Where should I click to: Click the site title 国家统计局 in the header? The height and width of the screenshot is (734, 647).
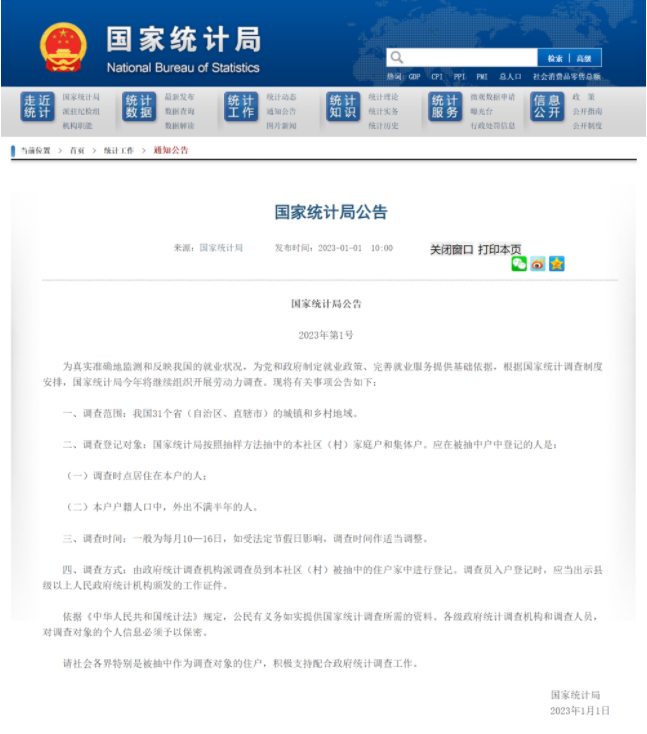(184, 39)
